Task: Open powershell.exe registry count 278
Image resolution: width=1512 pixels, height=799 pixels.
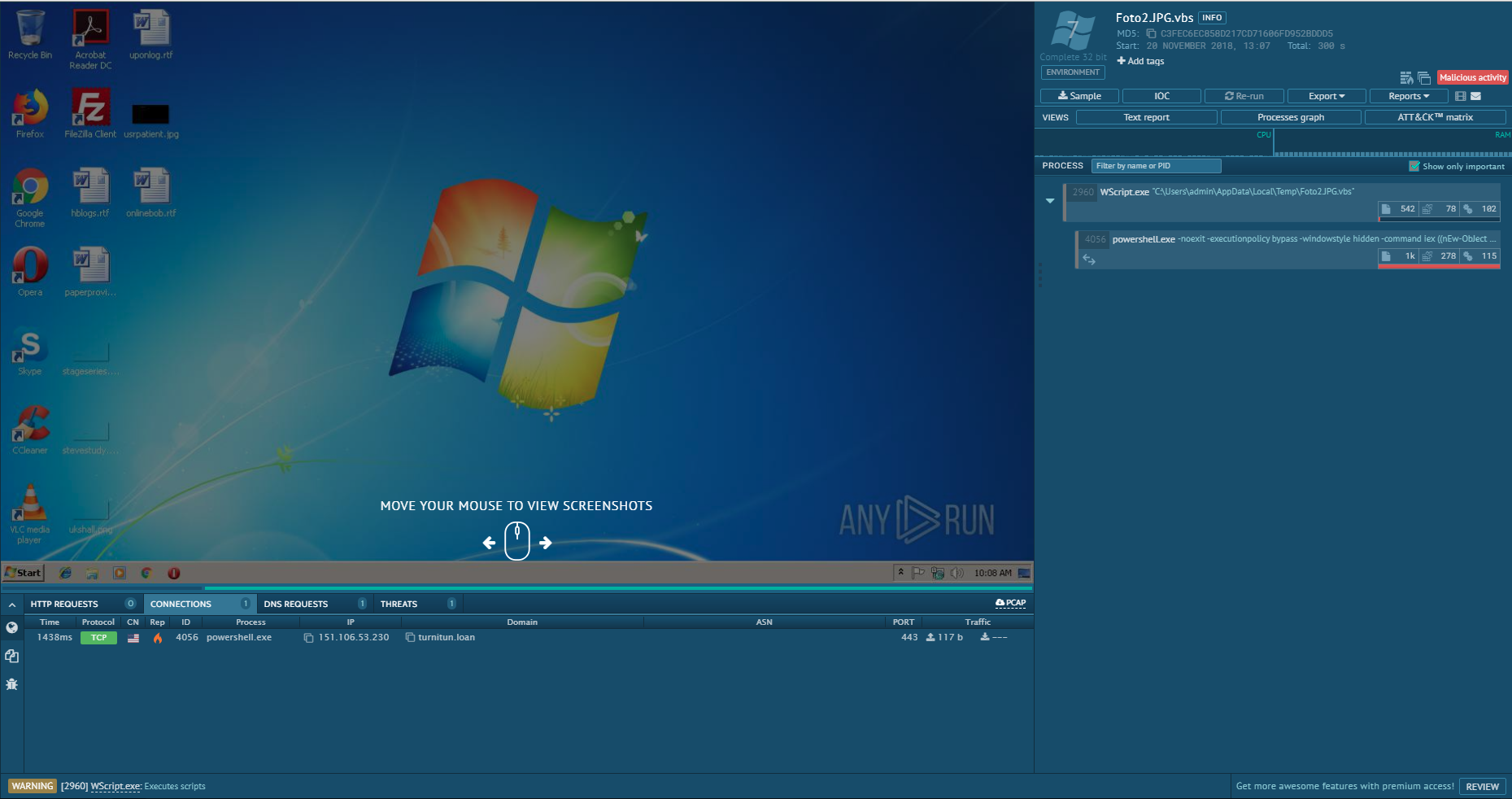Action: (x=1439, y=256)
